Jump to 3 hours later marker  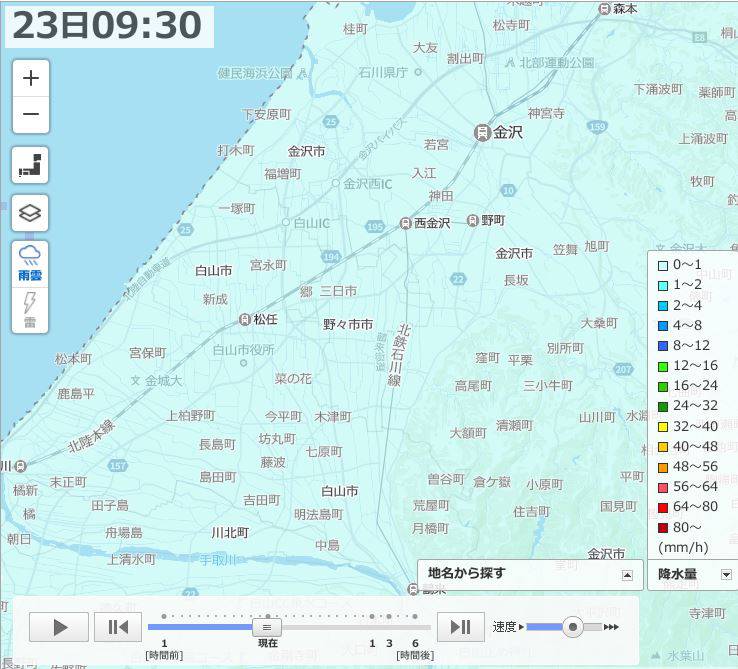coord(389,616)
